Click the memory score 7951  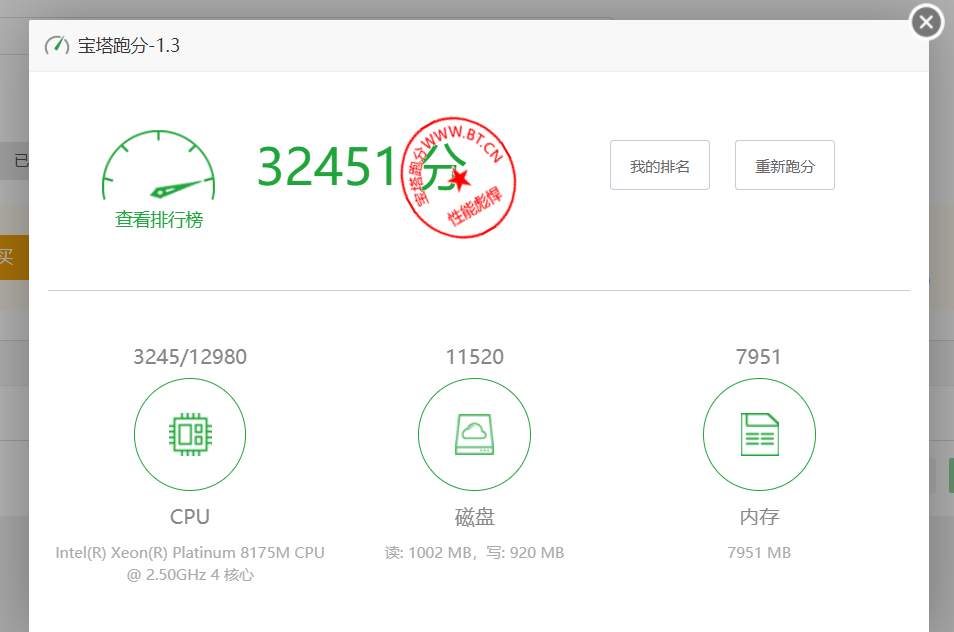[x=759, y=356]
